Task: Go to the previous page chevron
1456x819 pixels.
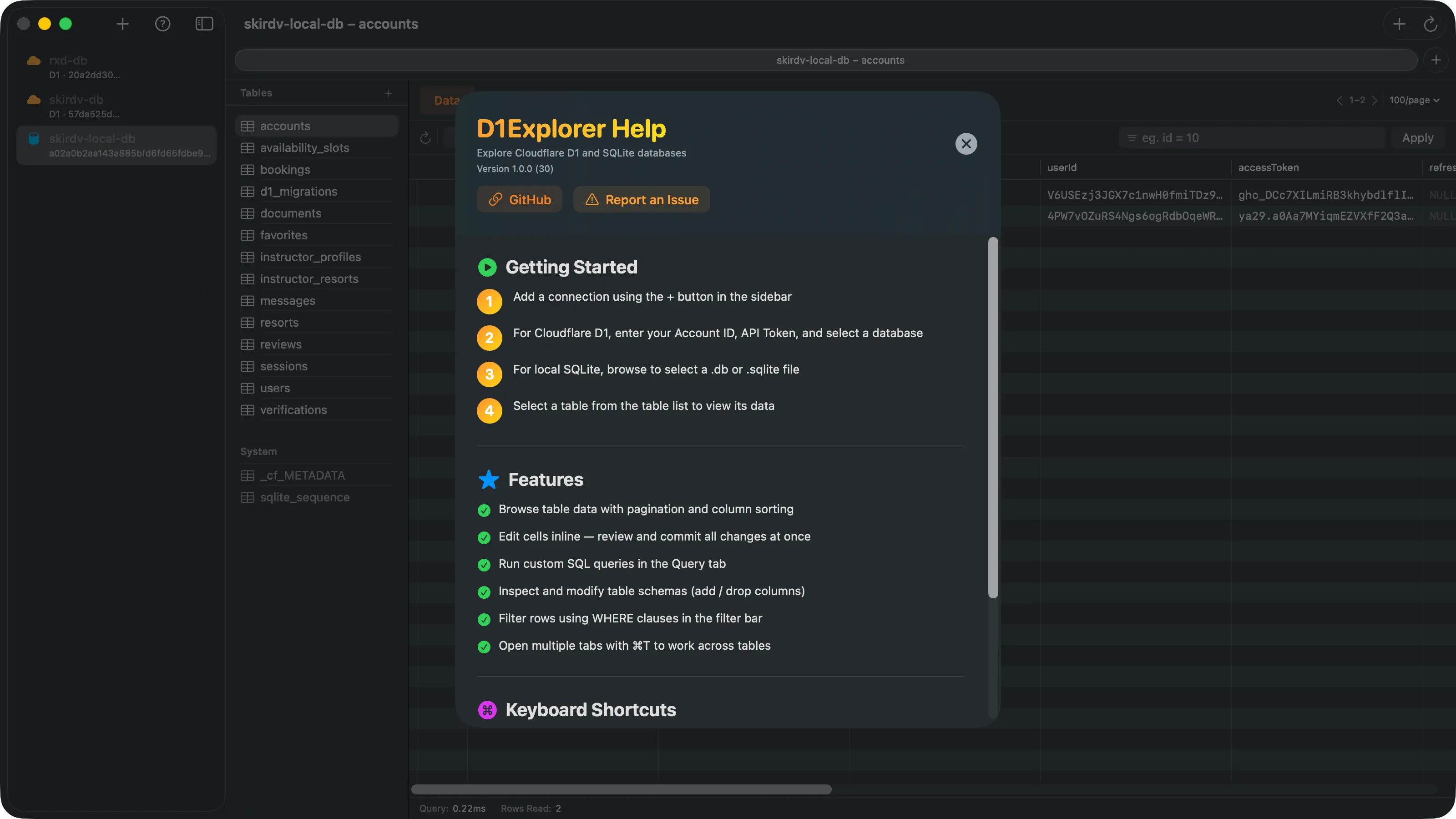Action: (1339, 100)
